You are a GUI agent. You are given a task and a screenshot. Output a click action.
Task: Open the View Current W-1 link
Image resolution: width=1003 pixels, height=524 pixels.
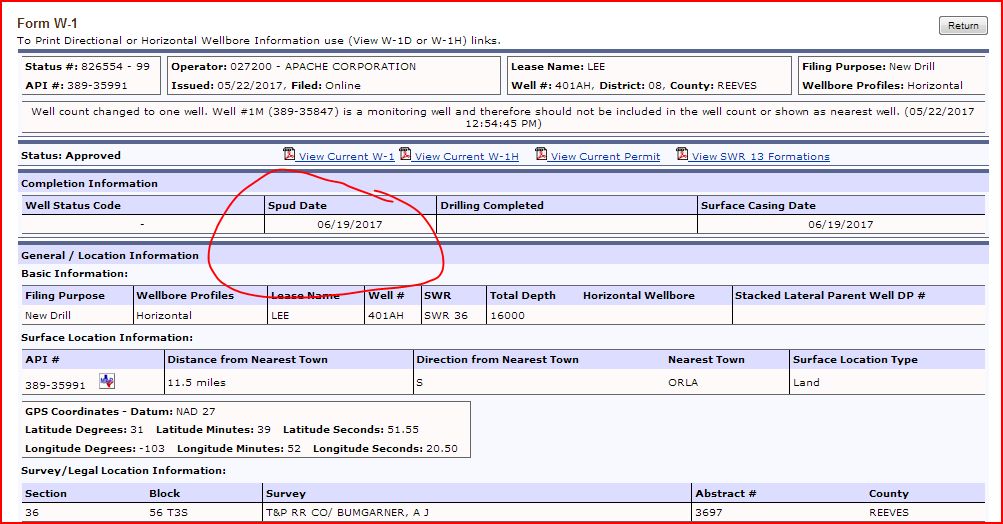[346, 156]
